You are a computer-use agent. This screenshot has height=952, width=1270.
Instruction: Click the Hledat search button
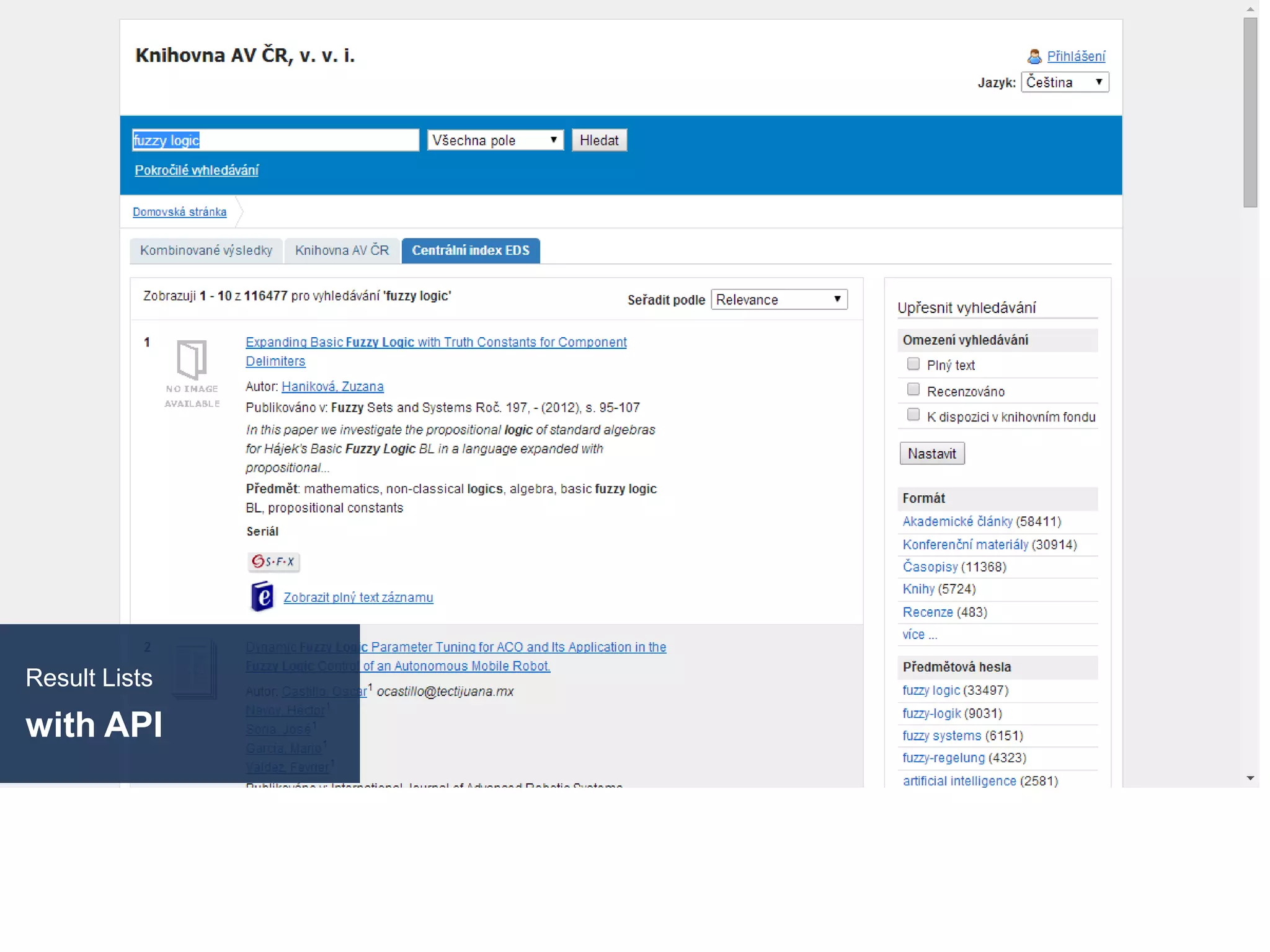(599, 140)
